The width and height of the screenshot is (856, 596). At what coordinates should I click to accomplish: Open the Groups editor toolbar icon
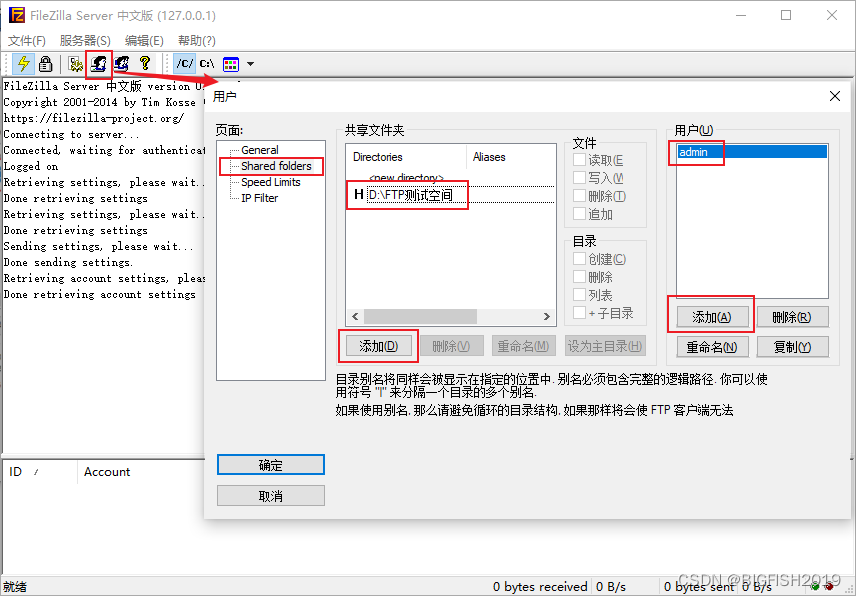(x=121, y=64)
